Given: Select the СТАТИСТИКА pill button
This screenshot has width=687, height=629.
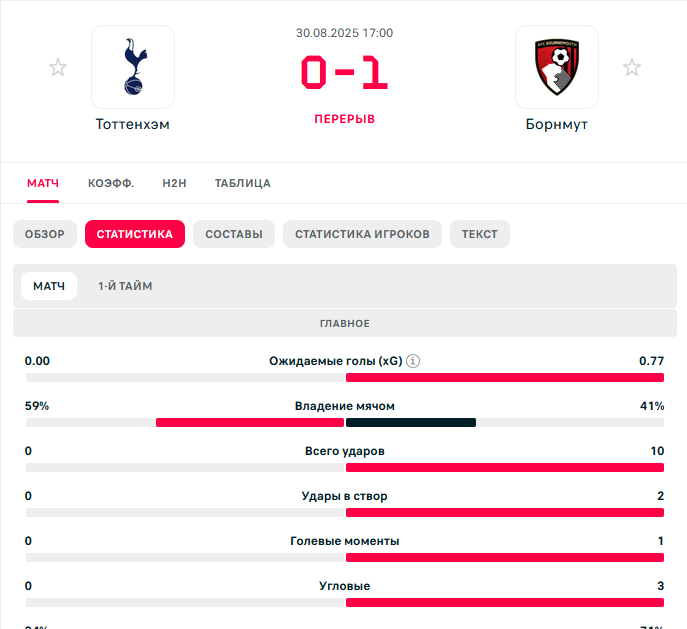Looking at the screenshot, I should [x=135, y=234].
